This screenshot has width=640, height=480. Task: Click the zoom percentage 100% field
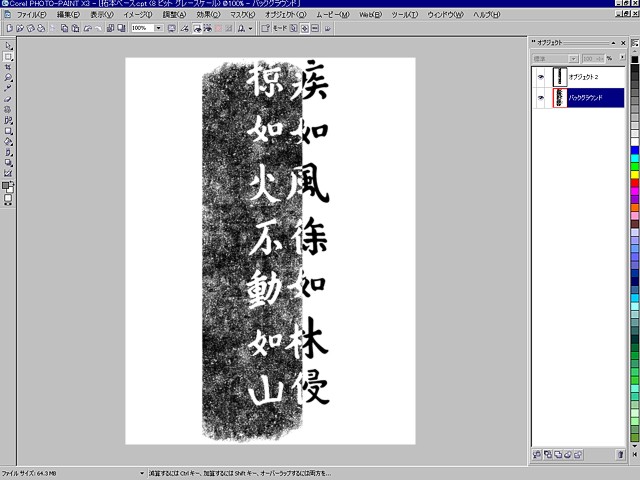[x=142, y=28]
